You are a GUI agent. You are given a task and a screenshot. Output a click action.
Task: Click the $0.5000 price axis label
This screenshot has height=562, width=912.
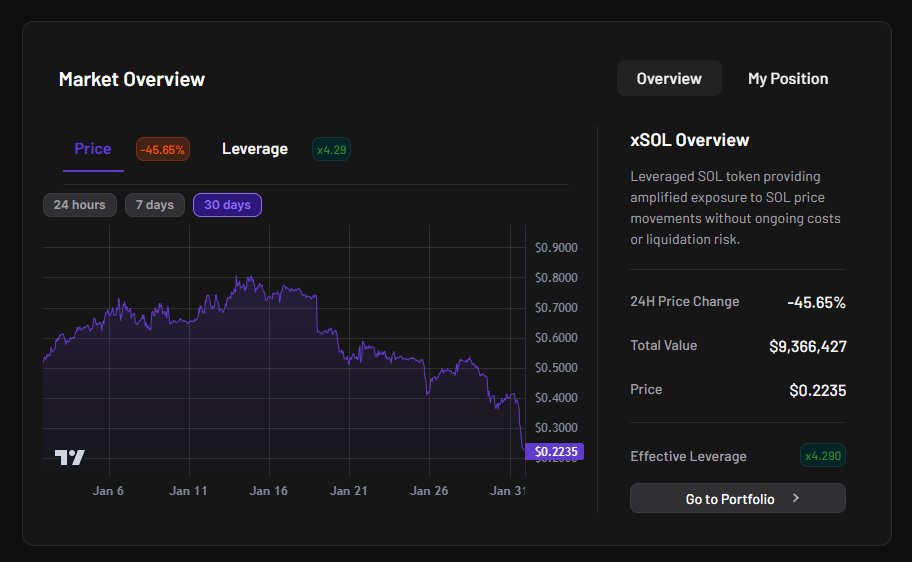pyautogui.click(x=556, y=368)
